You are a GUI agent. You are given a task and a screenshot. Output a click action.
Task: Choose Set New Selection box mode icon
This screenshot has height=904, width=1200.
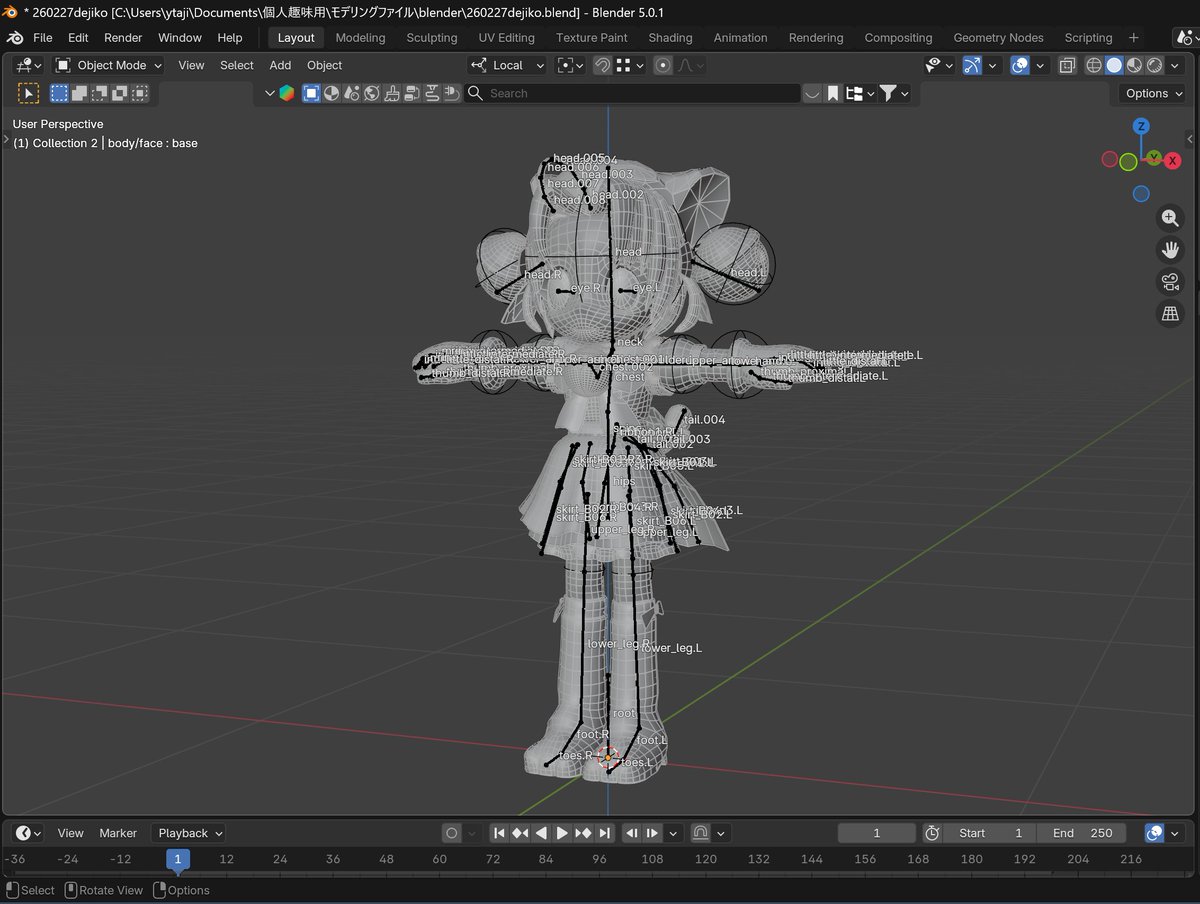(60, 93)
